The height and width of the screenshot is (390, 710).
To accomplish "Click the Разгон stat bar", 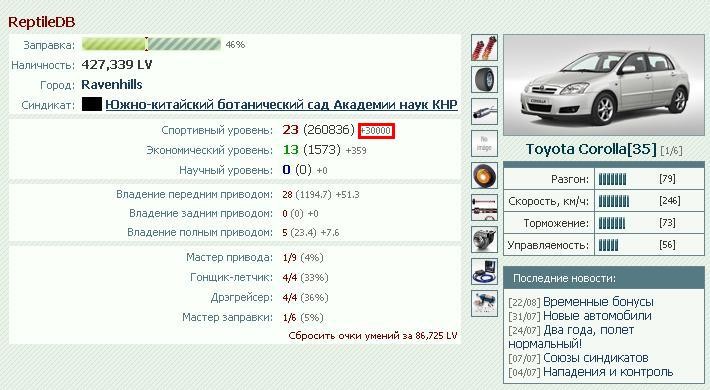I will [612, 179].
